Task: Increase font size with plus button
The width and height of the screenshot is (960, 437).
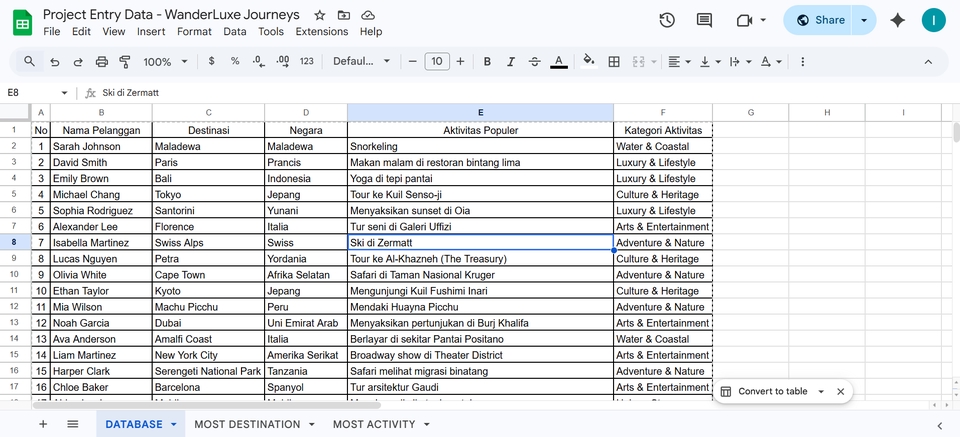Action: (460, 61)
